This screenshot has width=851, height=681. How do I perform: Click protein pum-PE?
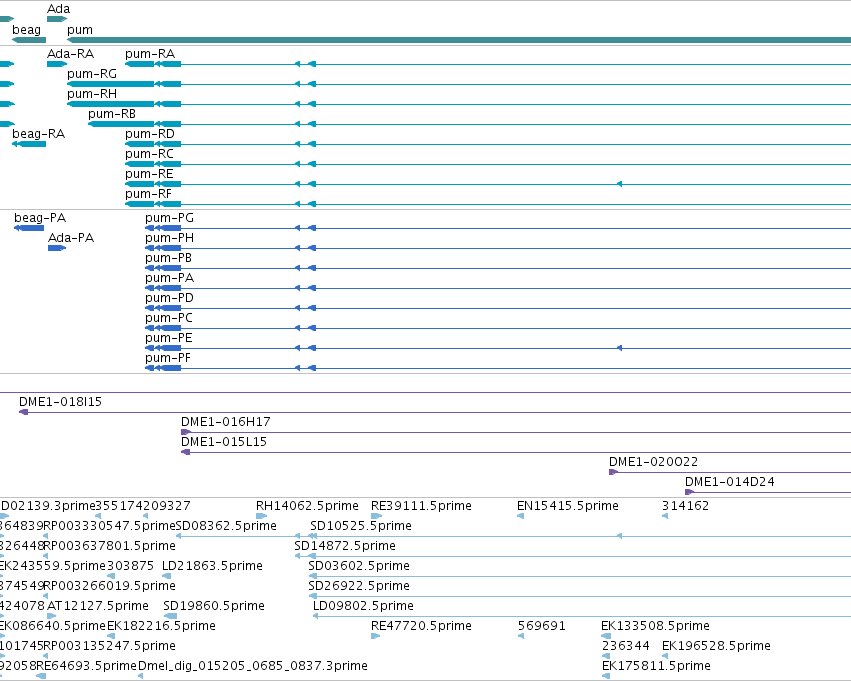coord(169,339)
